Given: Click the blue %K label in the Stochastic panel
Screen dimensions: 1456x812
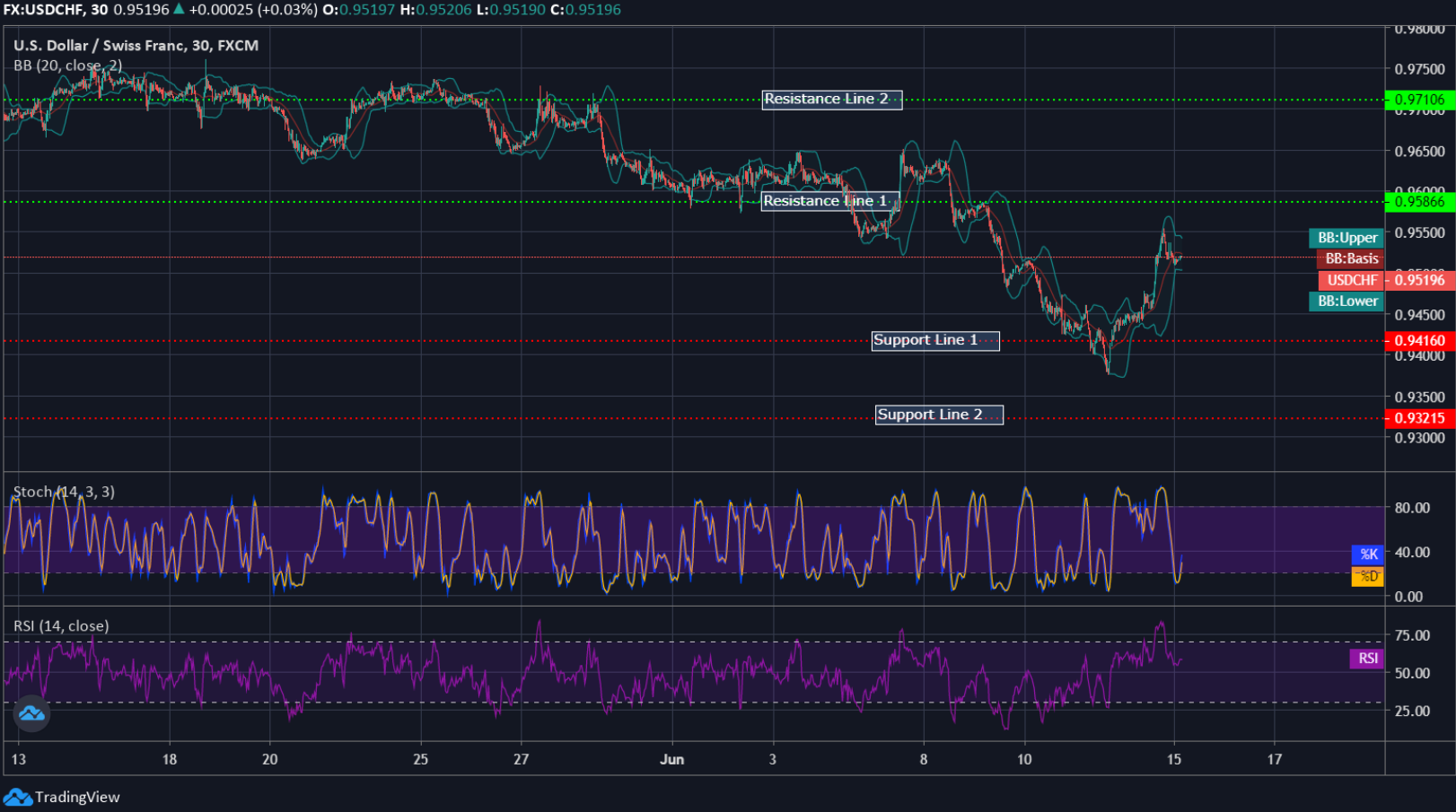Looking at the screenshot, I should point(1368,554).
